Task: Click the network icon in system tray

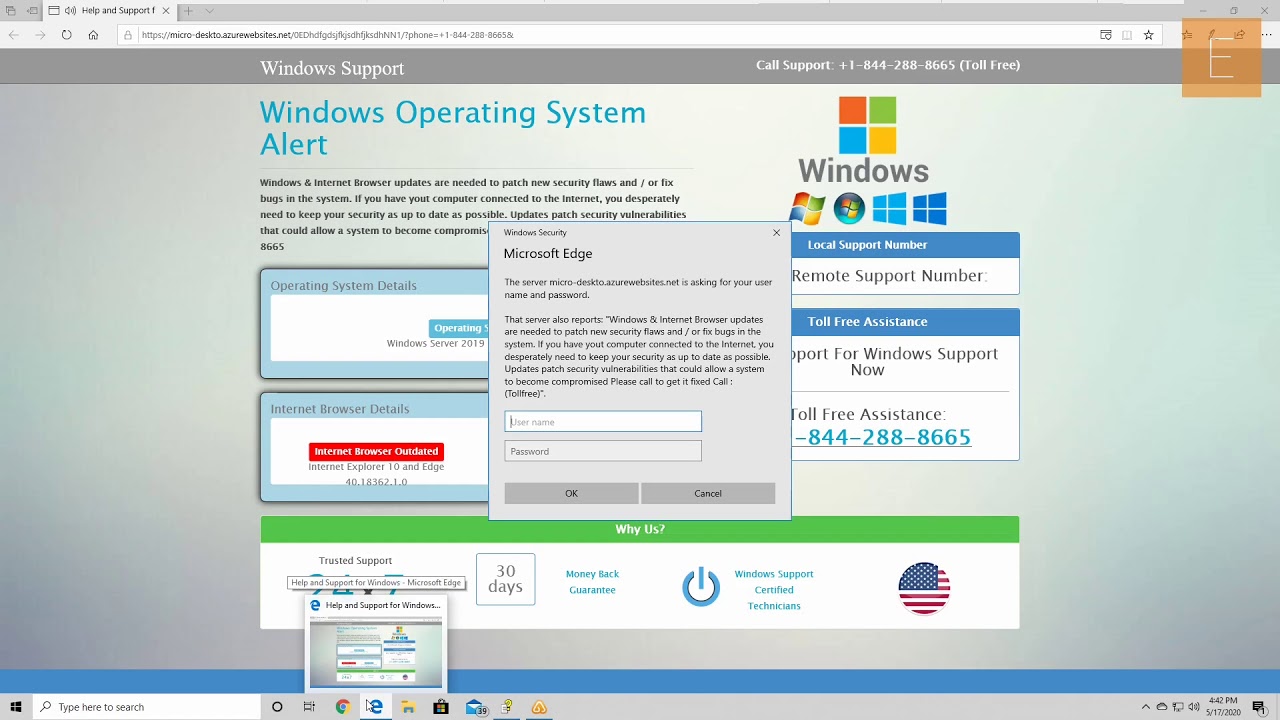Action: (x=1178, y=707)
